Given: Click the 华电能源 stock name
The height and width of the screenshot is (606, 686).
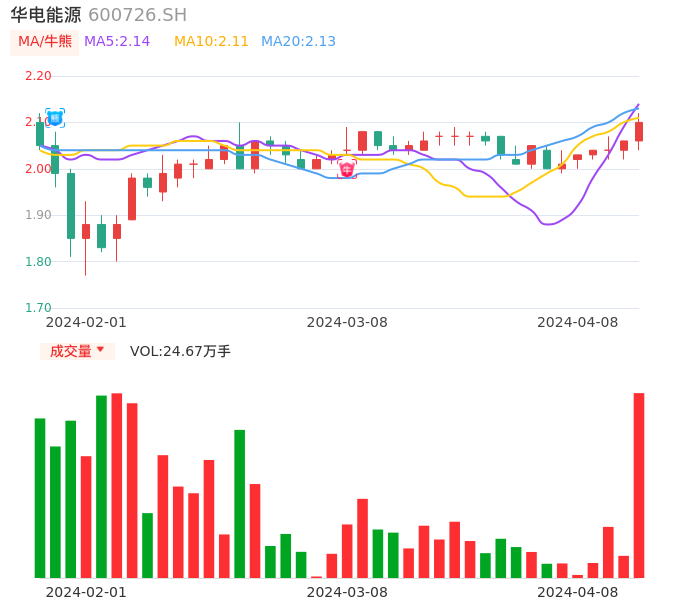Looking at the screenshot, I should coord(46,15).
